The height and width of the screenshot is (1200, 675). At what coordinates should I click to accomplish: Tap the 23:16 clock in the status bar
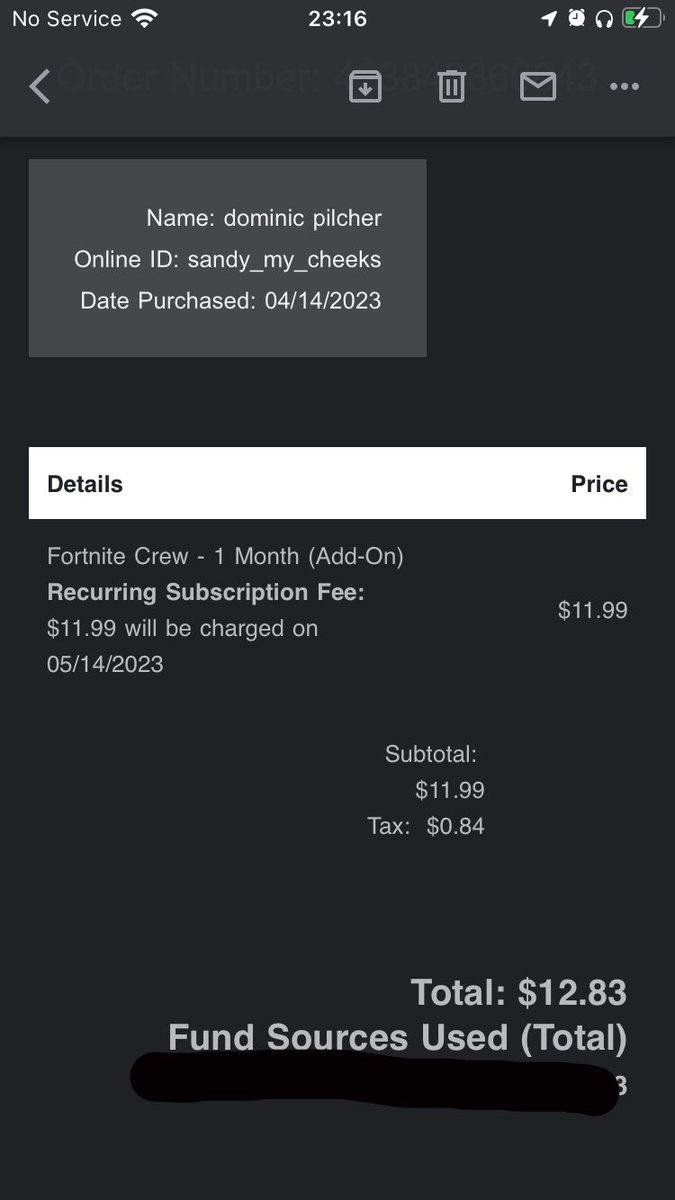[338, 19]
